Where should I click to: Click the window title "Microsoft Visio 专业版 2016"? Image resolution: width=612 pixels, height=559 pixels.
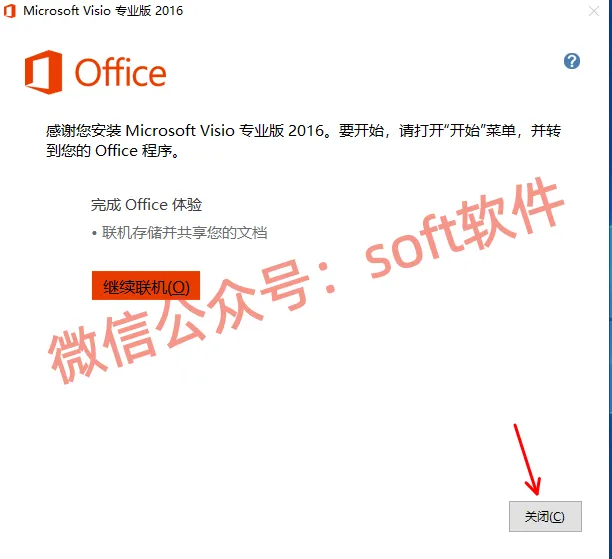tap(103, 11)
